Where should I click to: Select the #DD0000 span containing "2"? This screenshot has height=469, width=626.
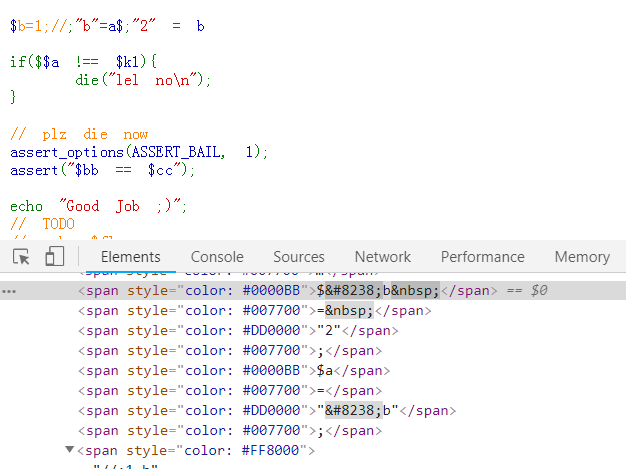tap(238, 330)
